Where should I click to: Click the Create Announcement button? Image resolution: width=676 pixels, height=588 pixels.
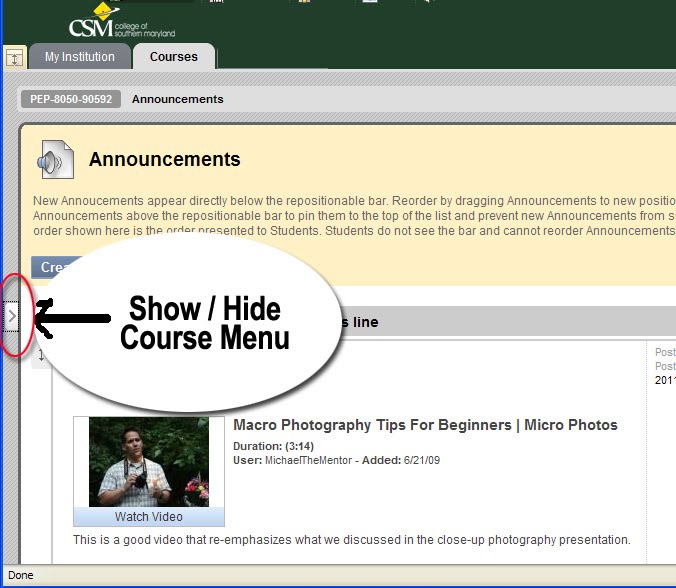pos(56,267)
